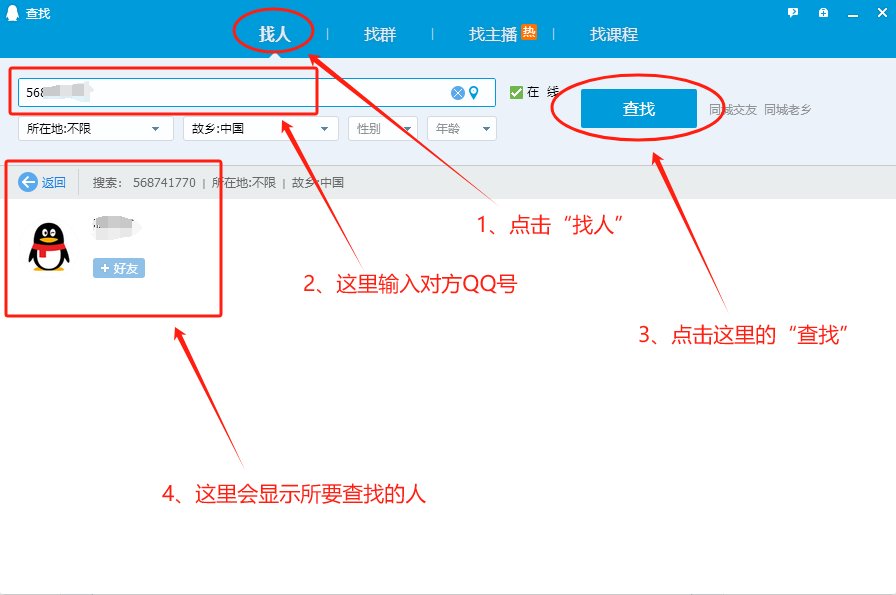The width and height of the screenshot is (896, 595).
Task: Clear the search box with the X circle icon
Action: point(457,92)
